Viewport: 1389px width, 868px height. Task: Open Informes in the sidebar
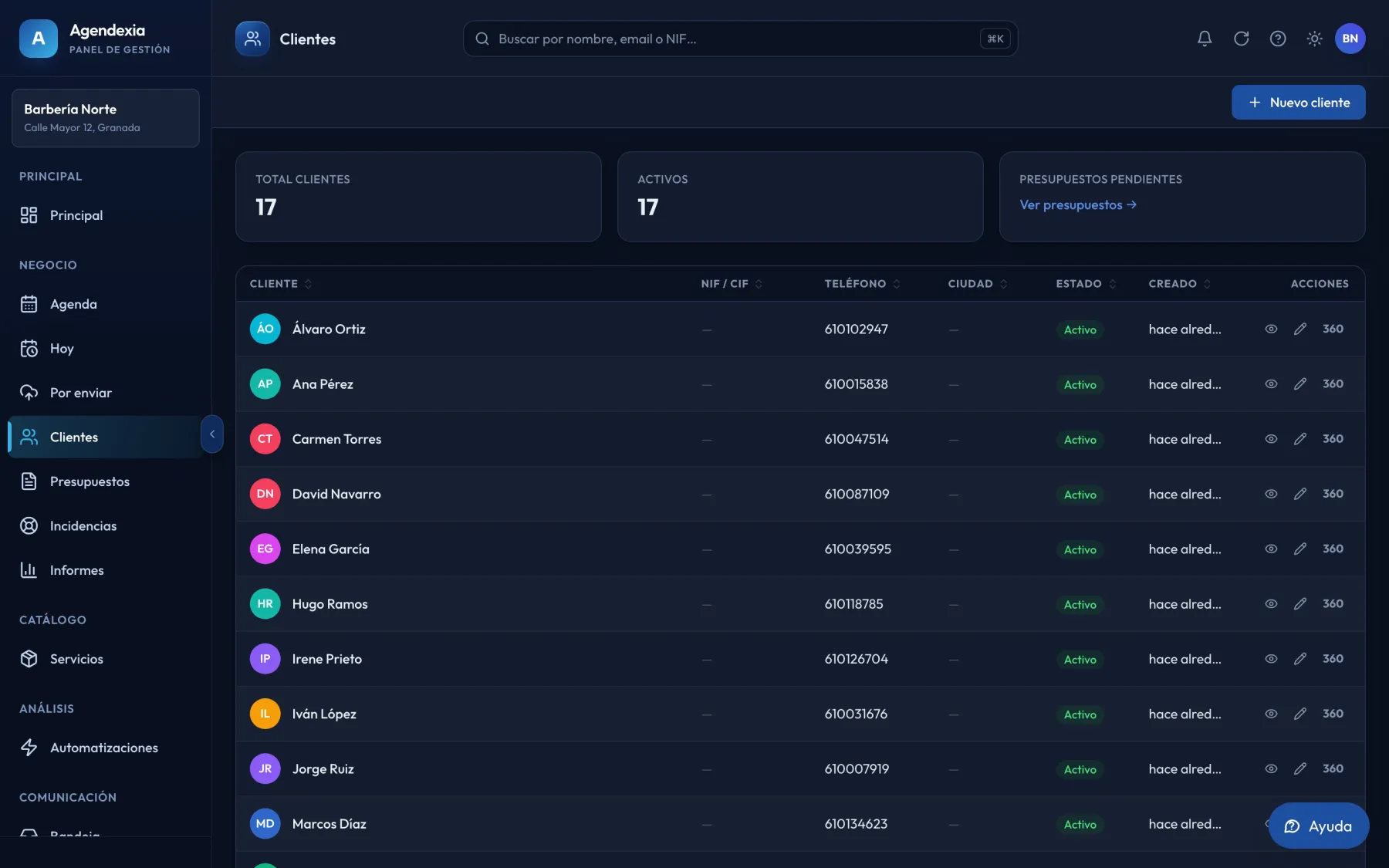[105, 570]
